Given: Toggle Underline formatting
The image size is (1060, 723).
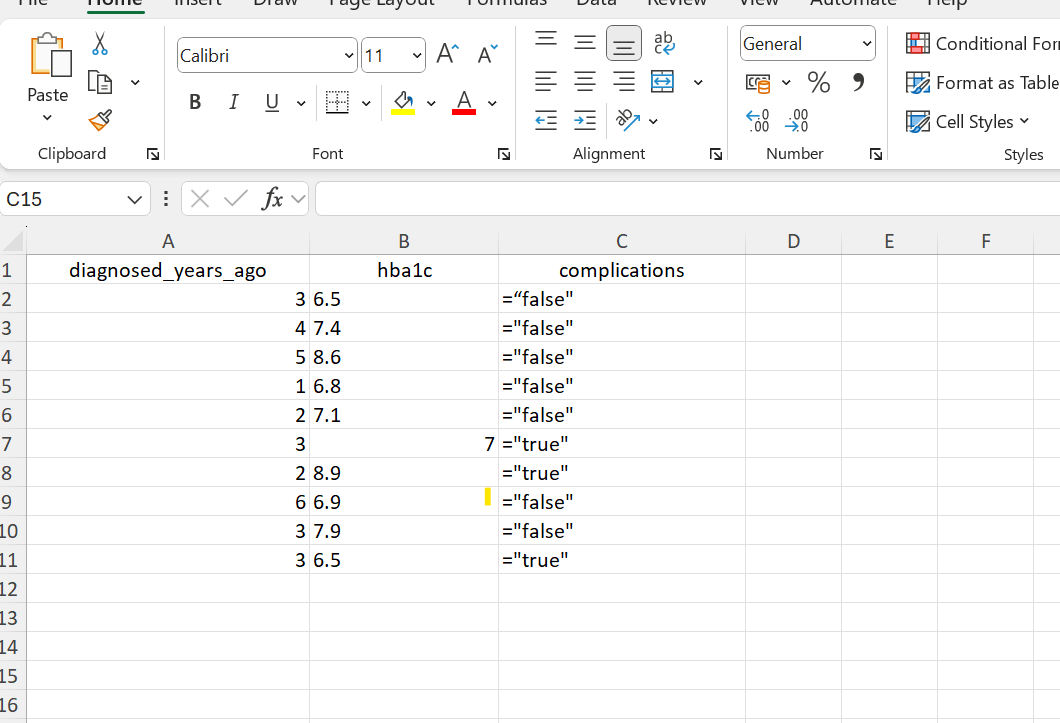Looking at the screenshot, I should [x=272, y=102].
